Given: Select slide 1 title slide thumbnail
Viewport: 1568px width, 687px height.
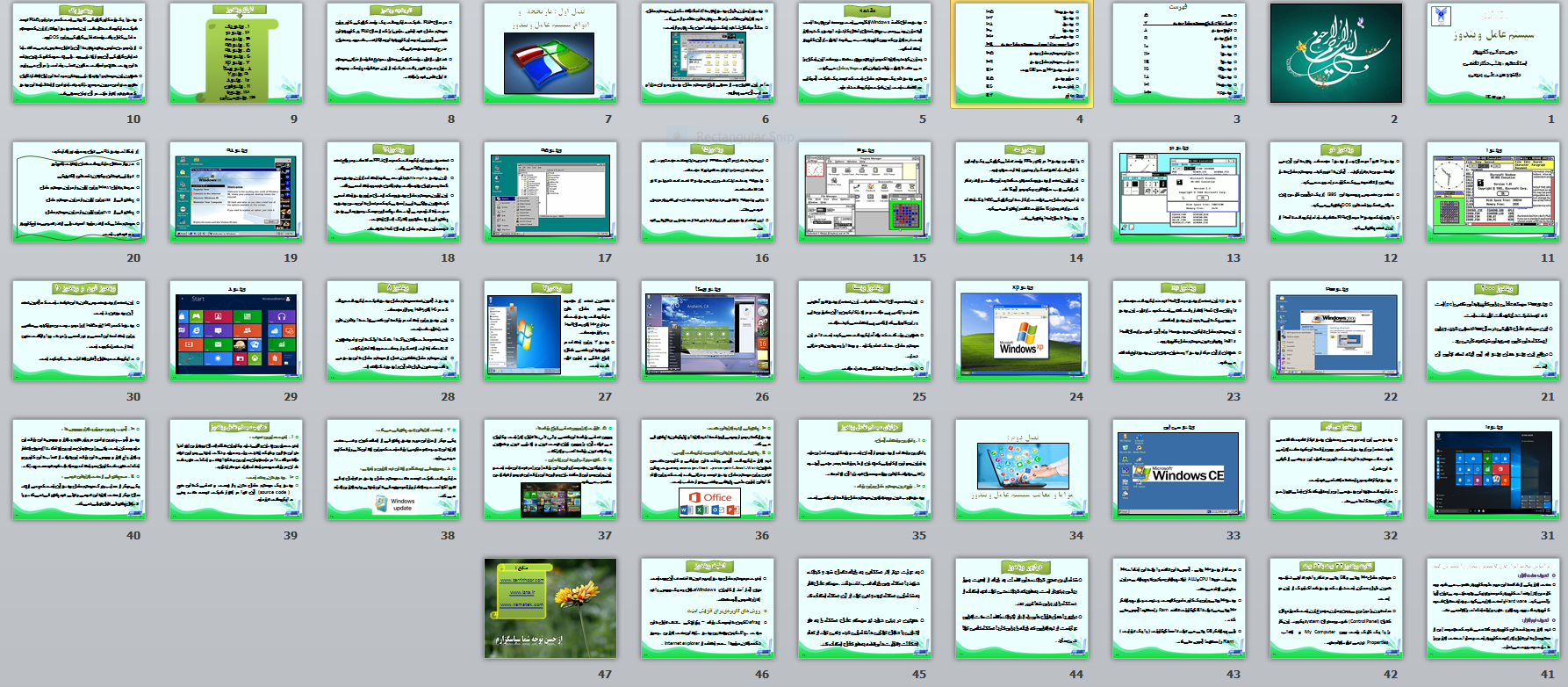Looking at the screenshot, I should point(1492,53).
